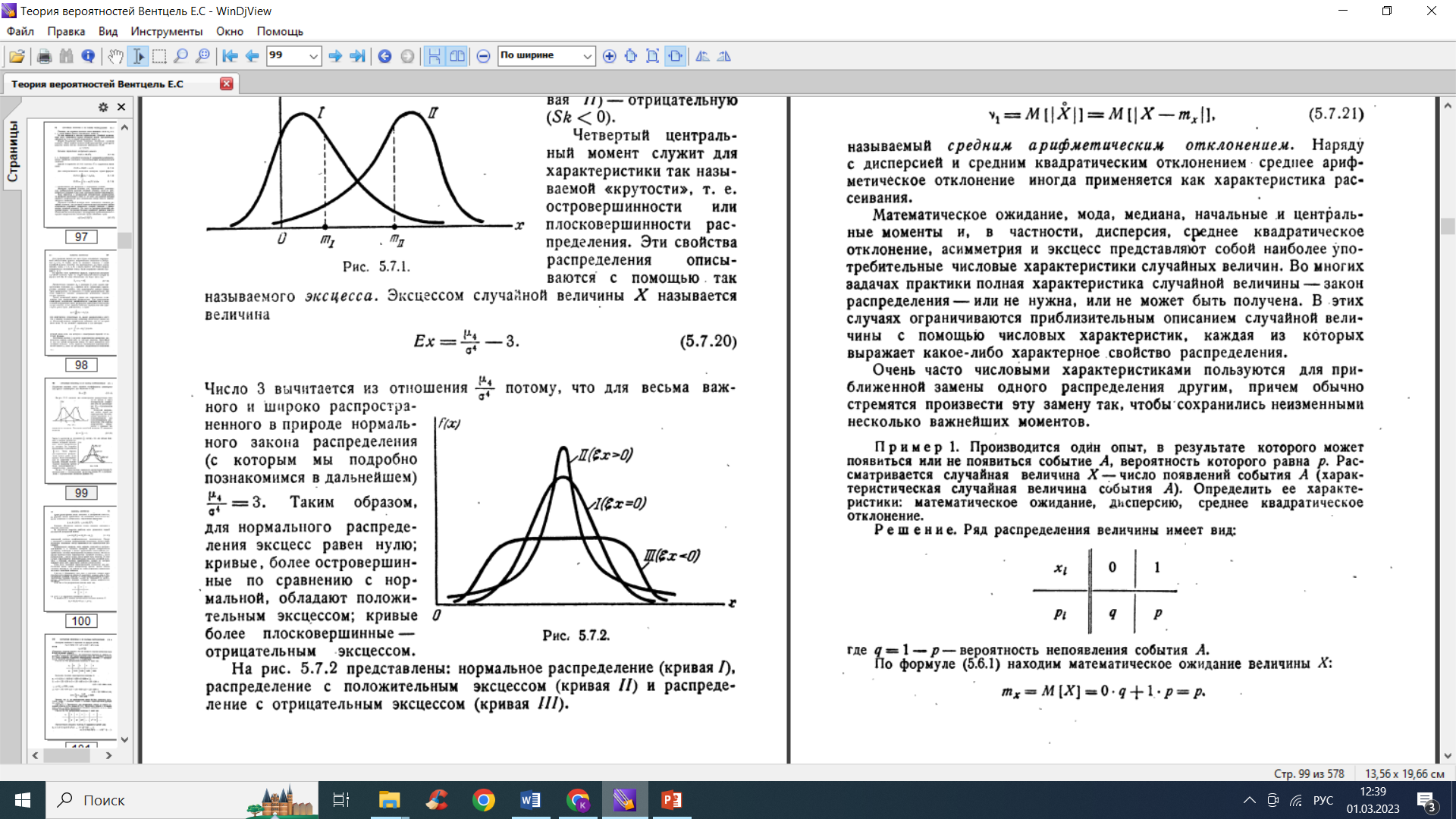Open the Правка menu
The height and width of the screenshot is (819, 1456).
(x=66, y=31)
